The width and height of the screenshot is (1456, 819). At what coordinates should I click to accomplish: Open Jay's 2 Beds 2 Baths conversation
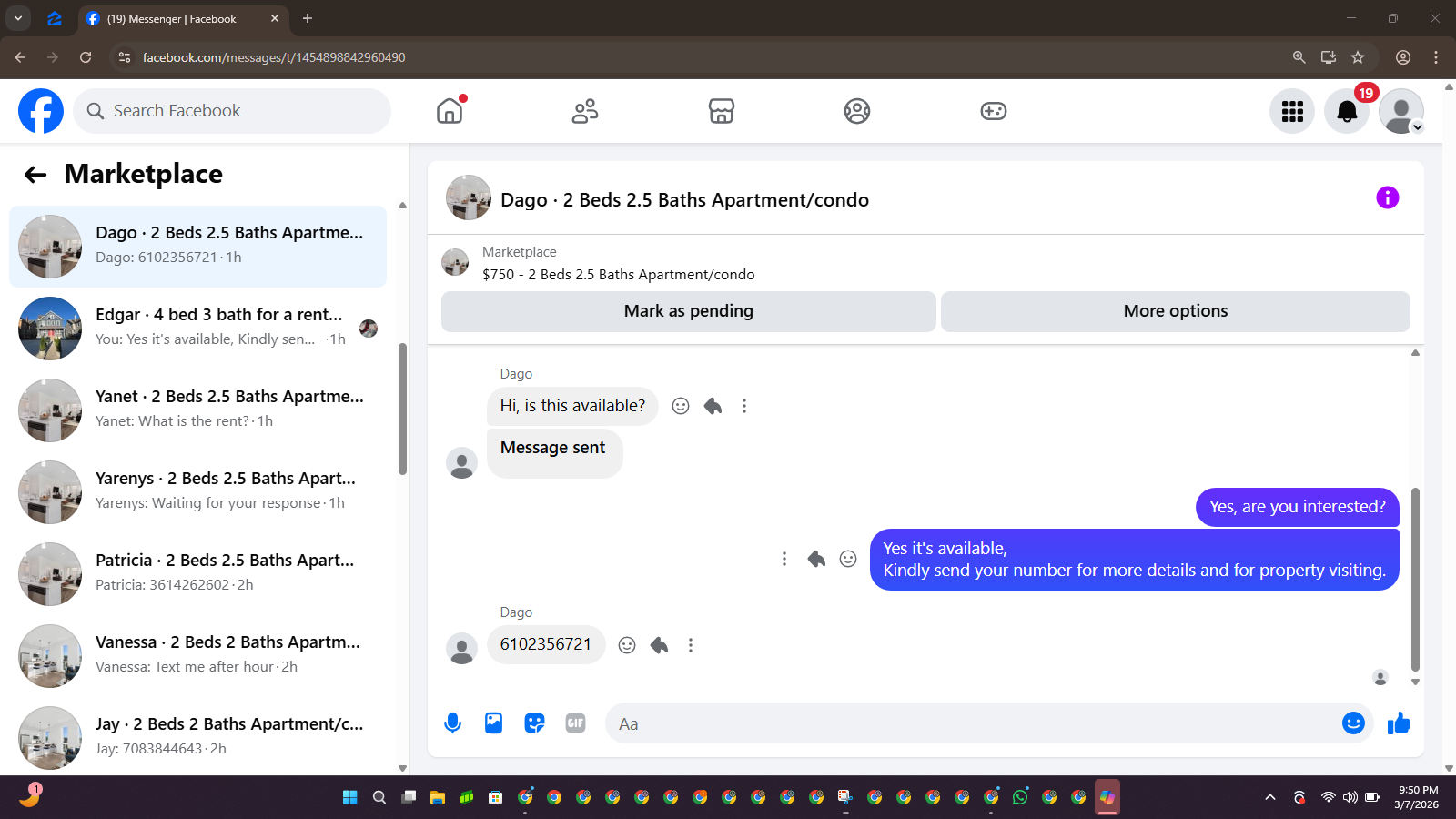197,738
